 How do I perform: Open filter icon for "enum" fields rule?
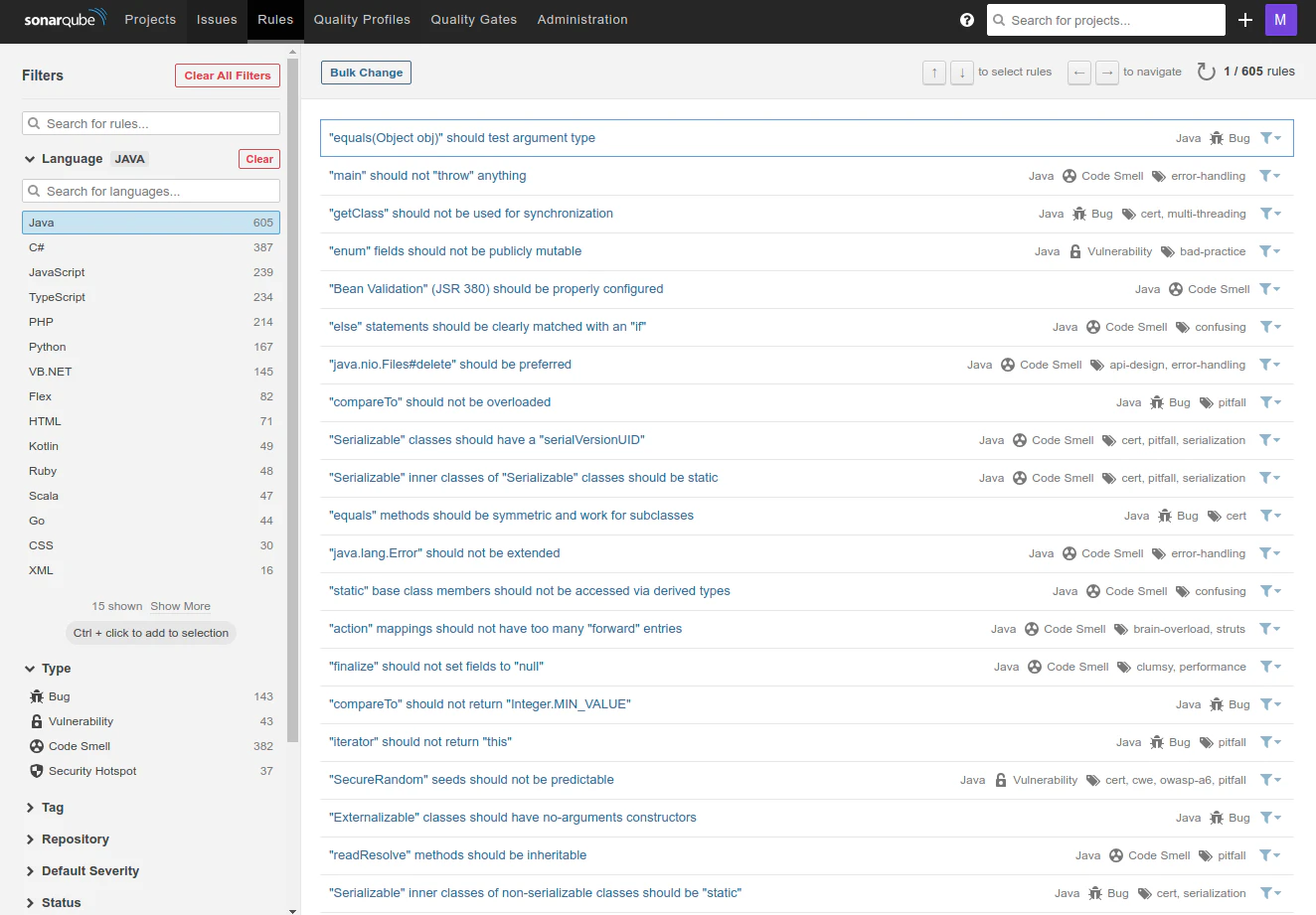(x=1270, y=251)
